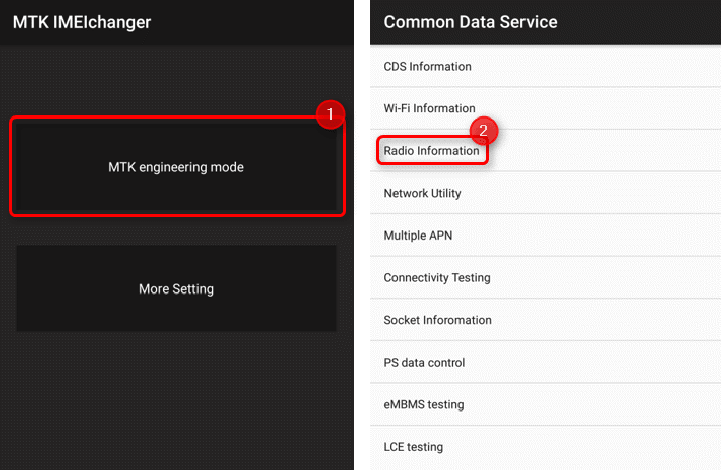Click the empty row area beside Radio Information
This screenshot has width=721, height=470.
point(605,151)
